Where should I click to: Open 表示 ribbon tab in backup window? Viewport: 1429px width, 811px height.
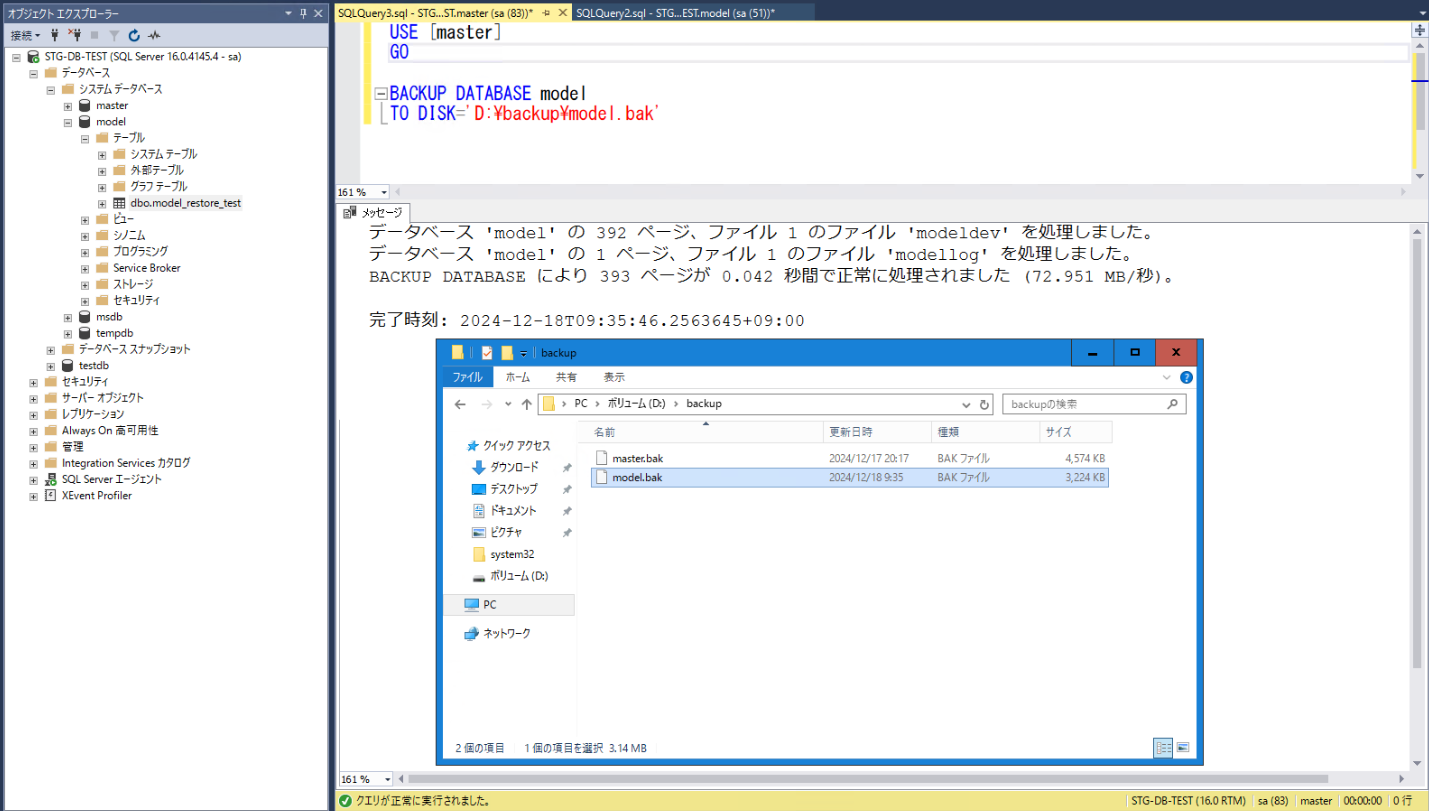[614, 377]
